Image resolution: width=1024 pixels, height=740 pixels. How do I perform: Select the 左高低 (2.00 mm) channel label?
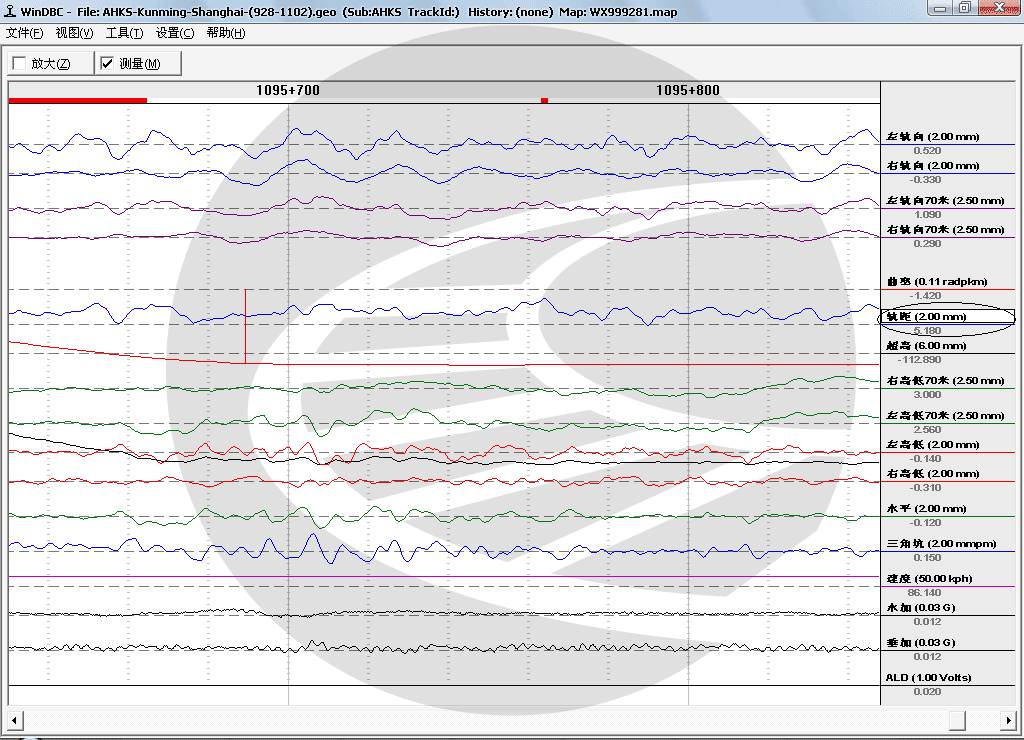pyautogui.click(x=933, y=445)
